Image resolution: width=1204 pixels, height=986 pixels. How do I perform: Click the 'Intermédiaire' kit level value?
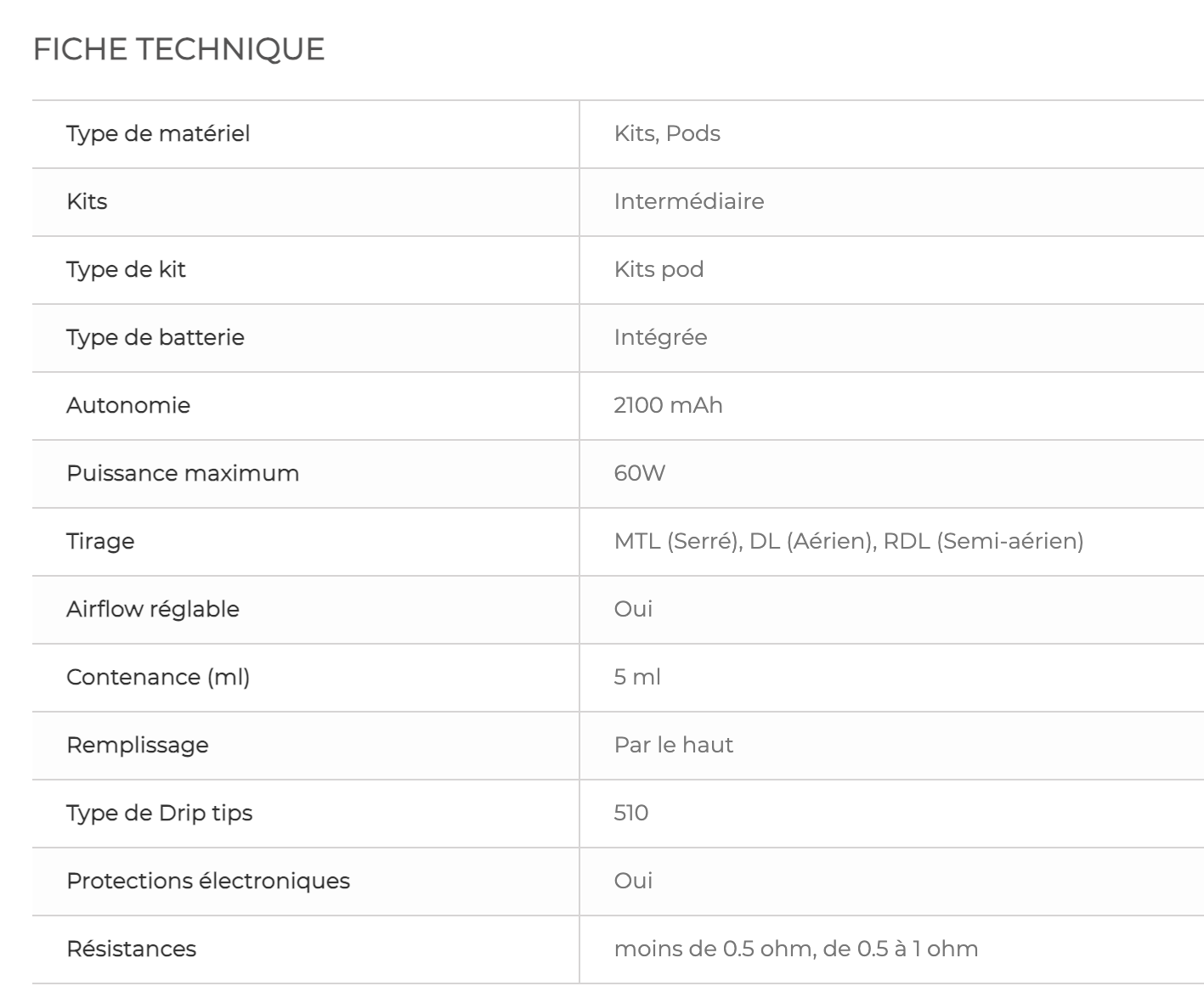(689, 201)
